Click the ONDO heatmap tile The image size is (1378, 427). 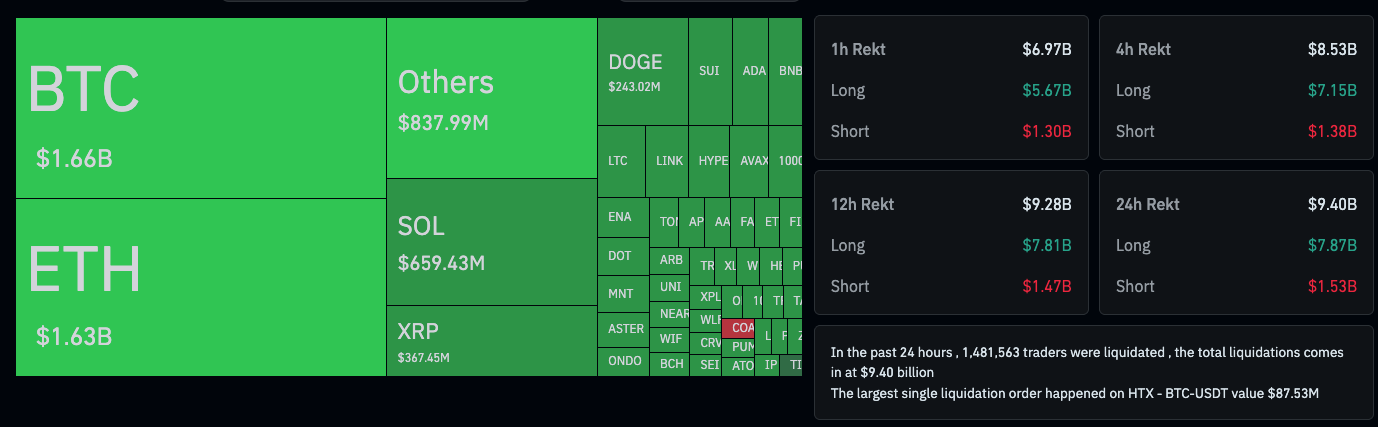coord(625,362)
